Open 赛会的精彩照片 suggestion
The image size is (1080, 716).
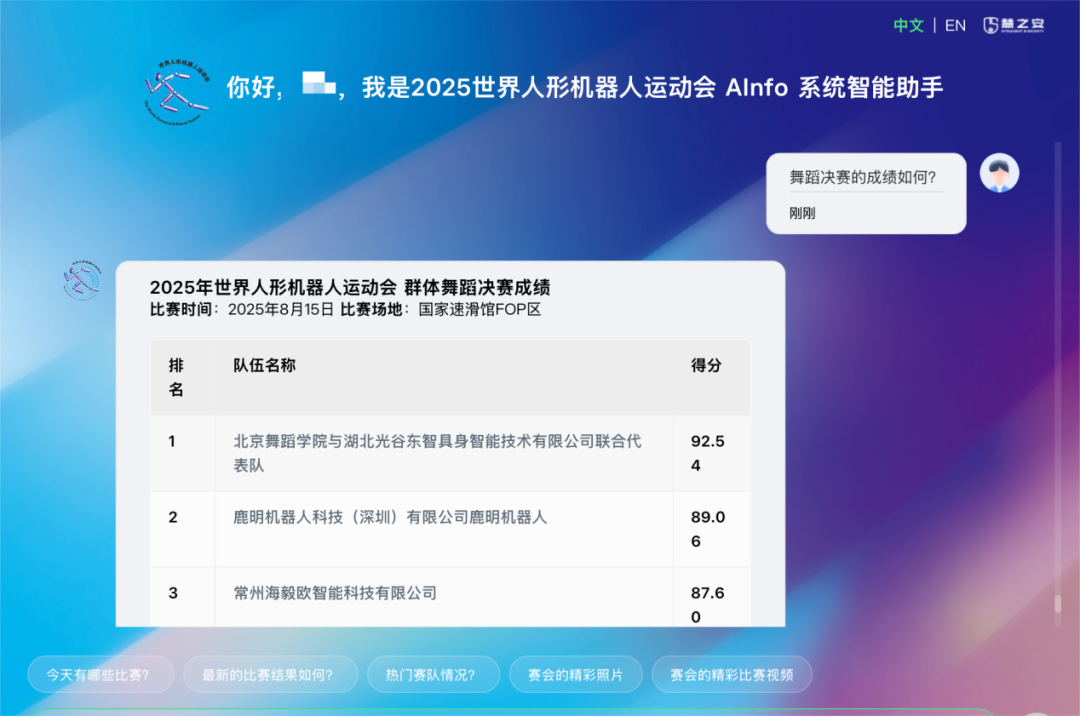(x=575, y=675)
